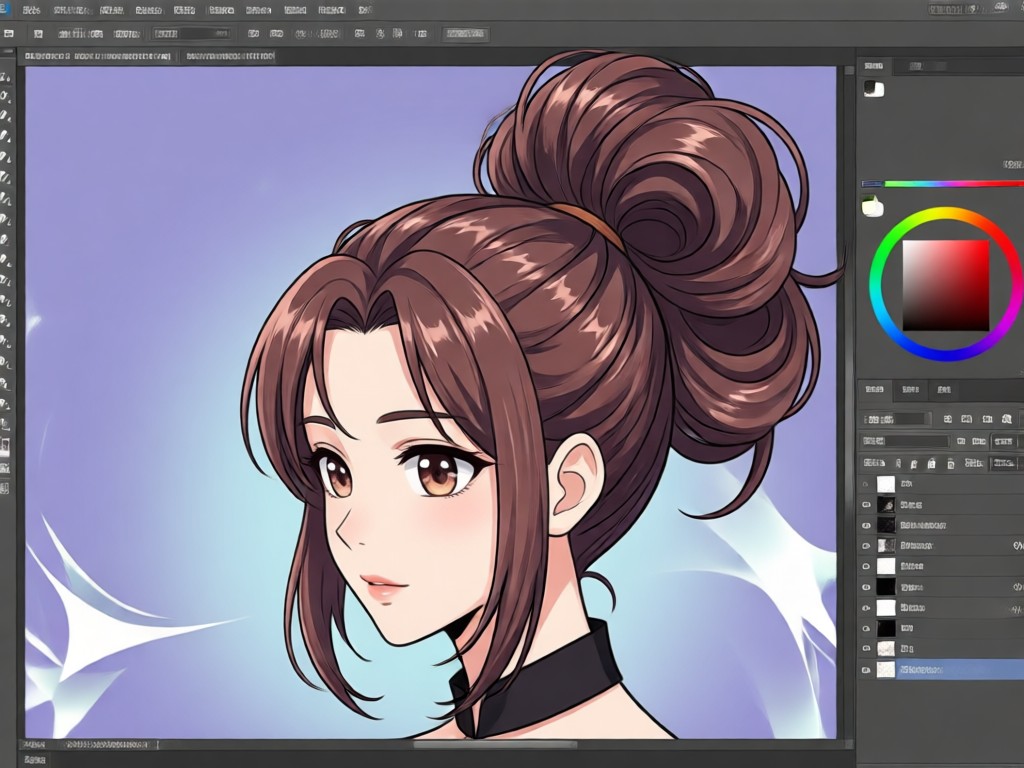1024x768 pixels.
Task: Click the first lock icon in the layers lock row
Action: [x=898, y=464]
